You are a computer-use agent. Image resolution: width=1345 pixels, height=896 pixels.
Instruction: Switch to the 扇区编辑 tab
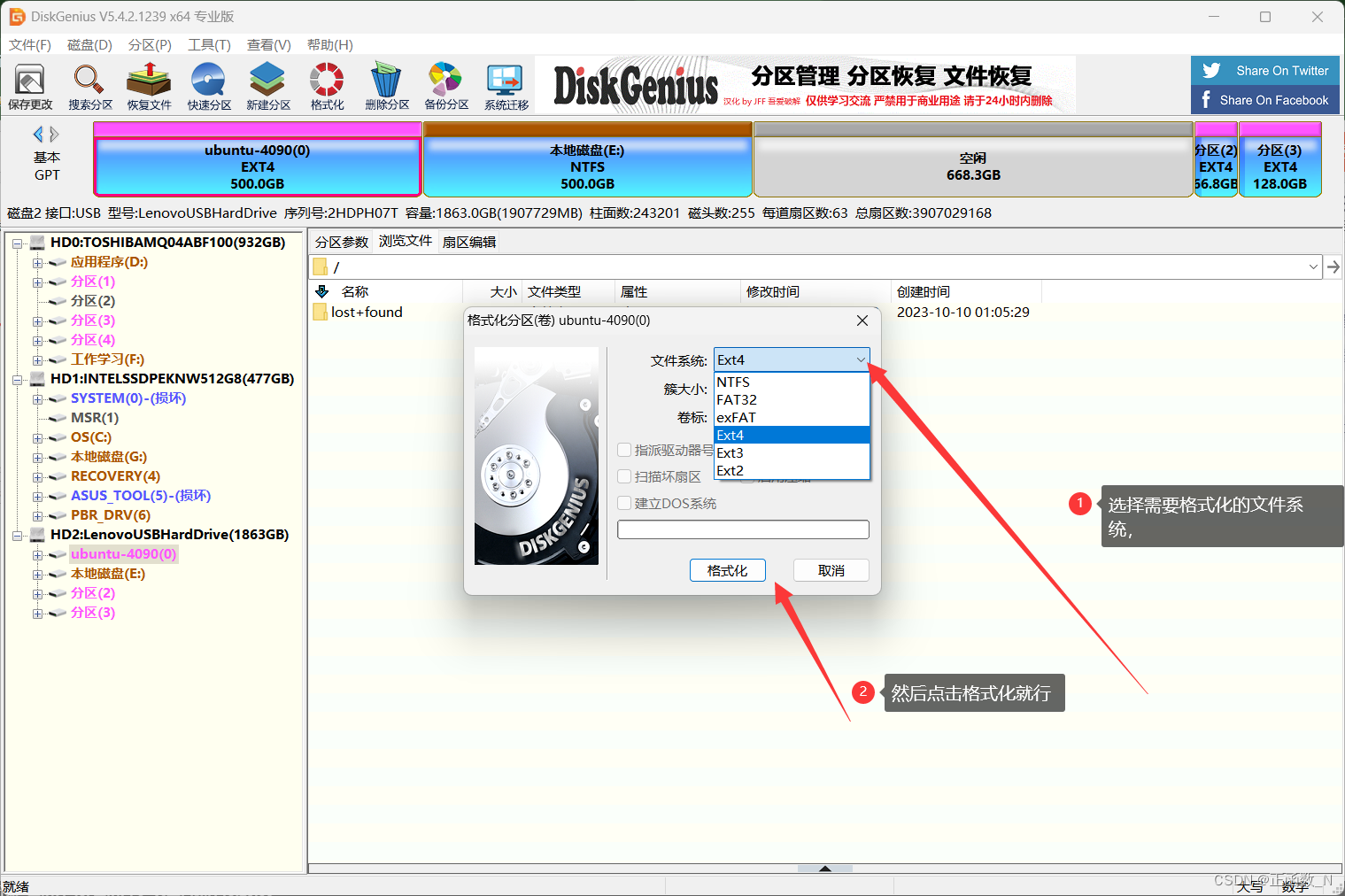[469, 242]
